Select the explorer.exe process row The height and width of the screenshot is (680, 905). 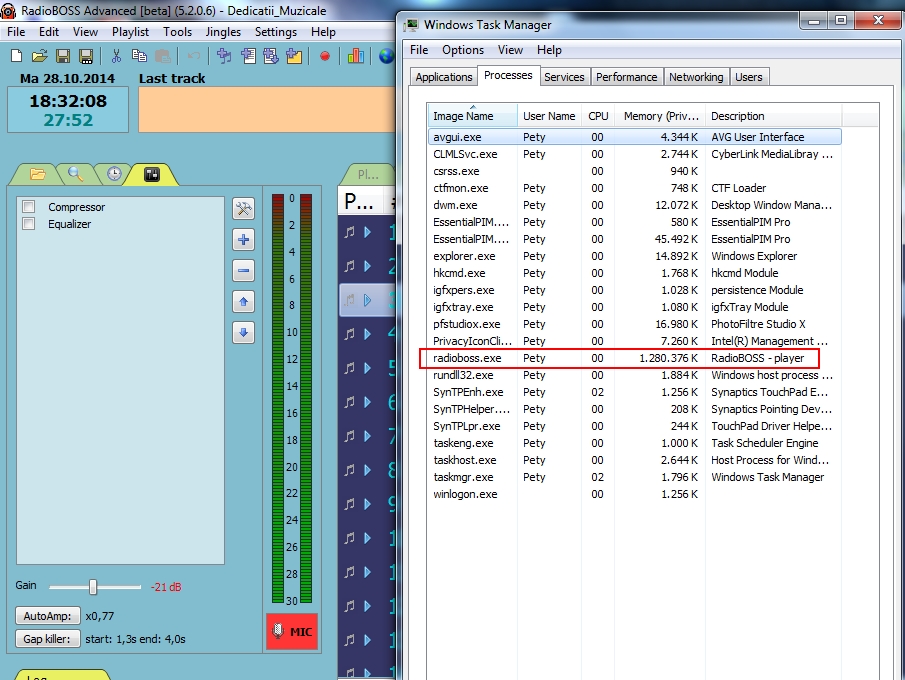(x=635, y=256)
